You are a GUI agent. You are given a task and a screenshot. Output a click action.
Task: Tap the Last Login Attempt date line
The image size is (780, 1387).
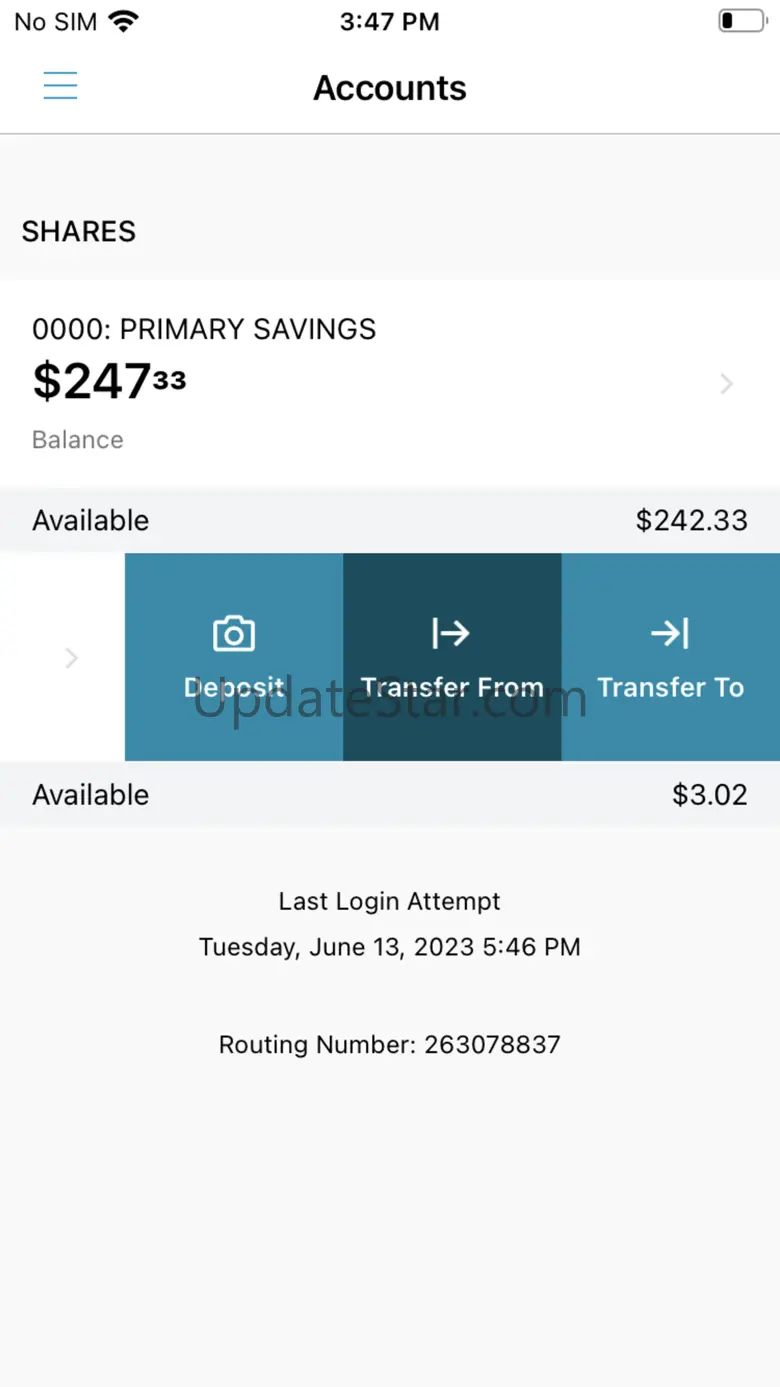point(390,947)
